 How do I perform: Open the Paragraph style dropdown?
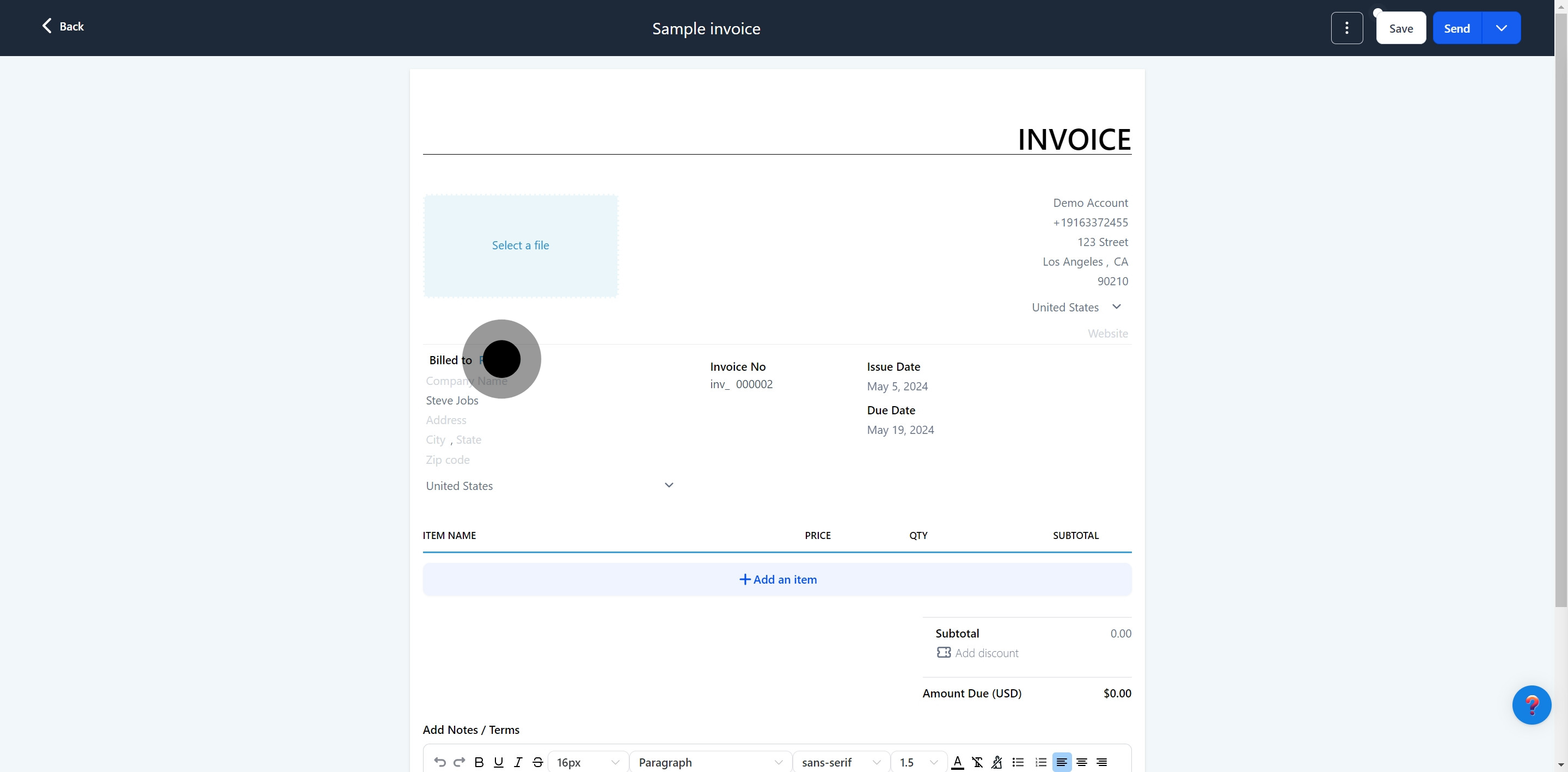(710, 762)
